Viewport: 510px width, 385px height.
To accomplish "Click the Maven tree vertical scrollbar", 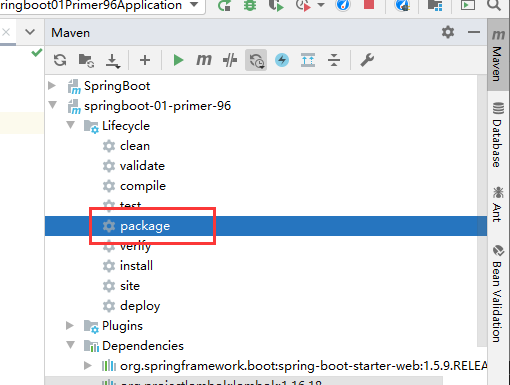I will click(x=482, y=211).
